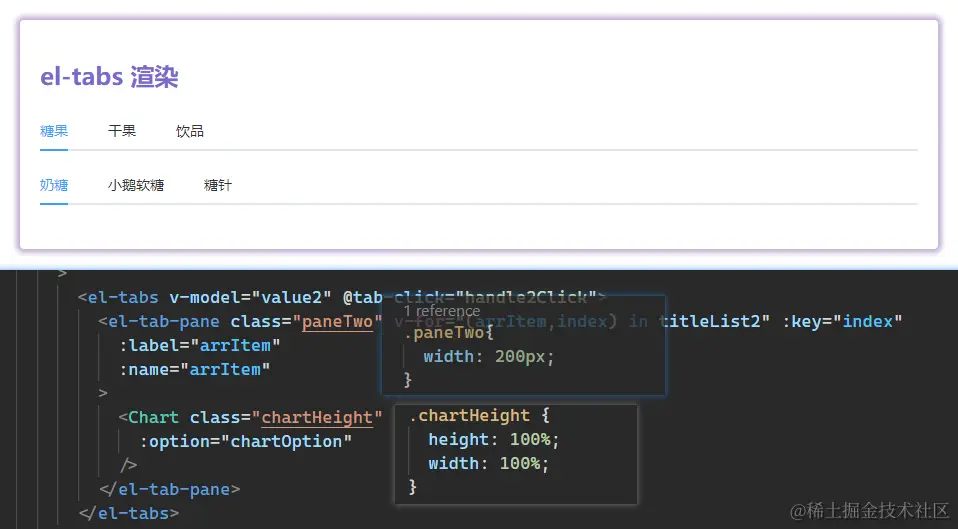Click the closing el-tabs tag

[129, 513]
